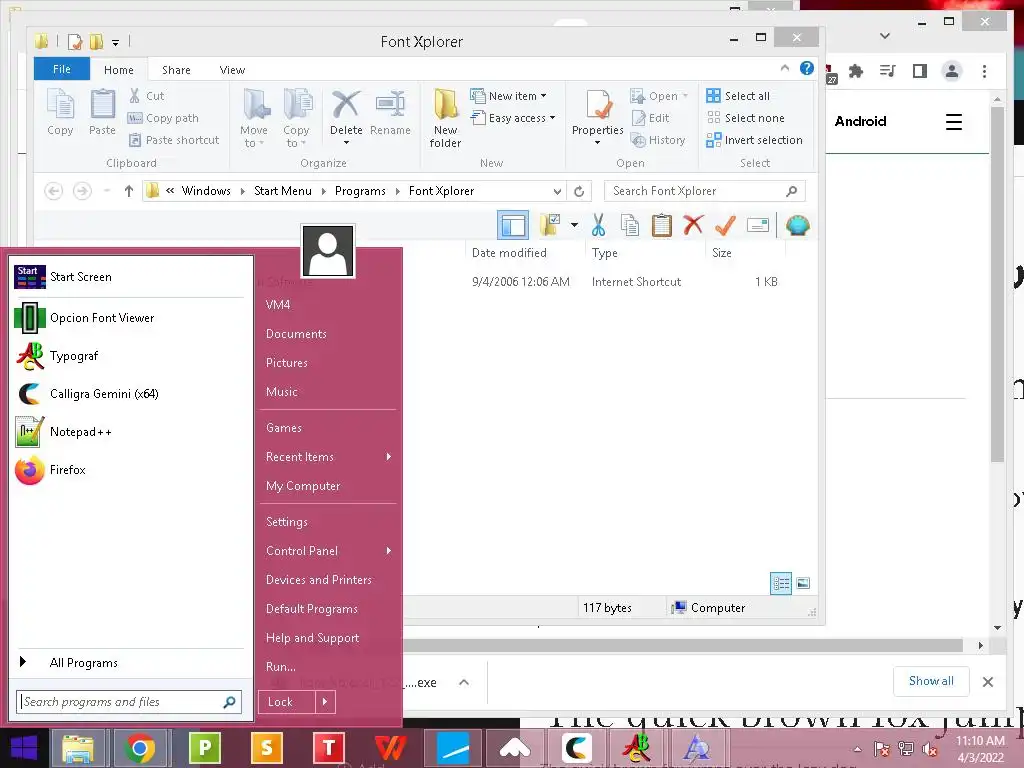This screenshot has width=1024, height=768.
Task: Click the folder options icon with checkbox
Action: (550, 225)
